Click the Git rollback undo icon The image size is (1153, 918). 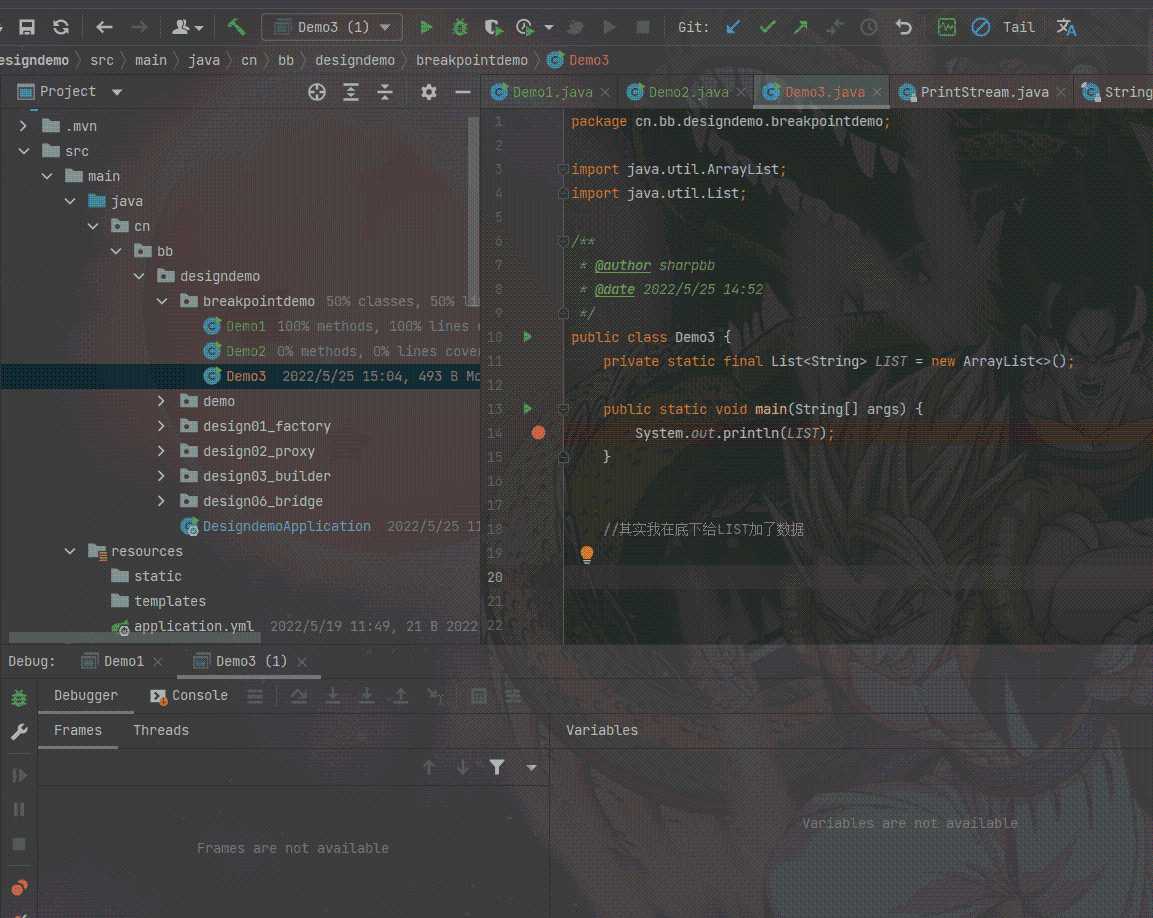[x=904, y=27]
